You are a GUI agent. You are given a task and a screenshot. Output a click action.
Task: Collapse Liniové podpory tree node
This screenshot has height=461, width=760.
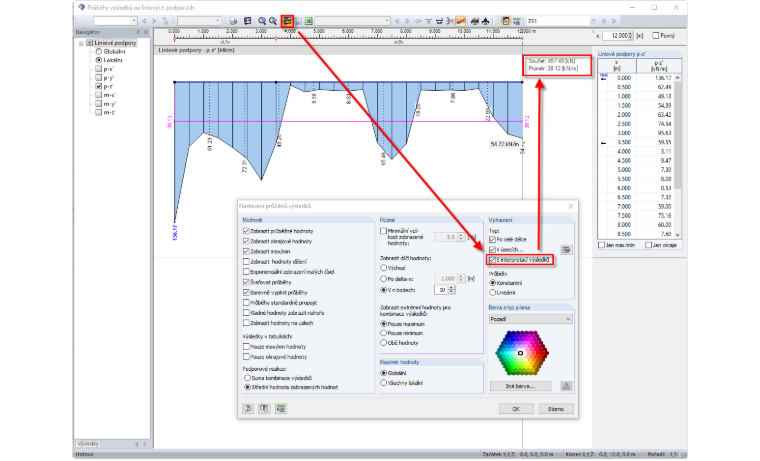click(81, 43)
